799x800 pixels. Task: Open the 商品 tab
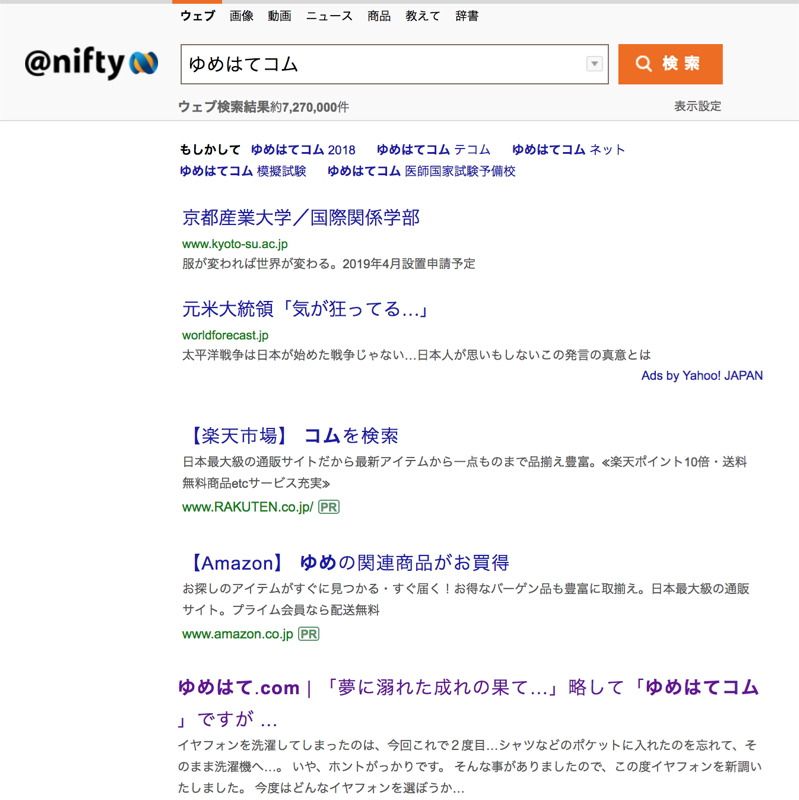point(379,16)
